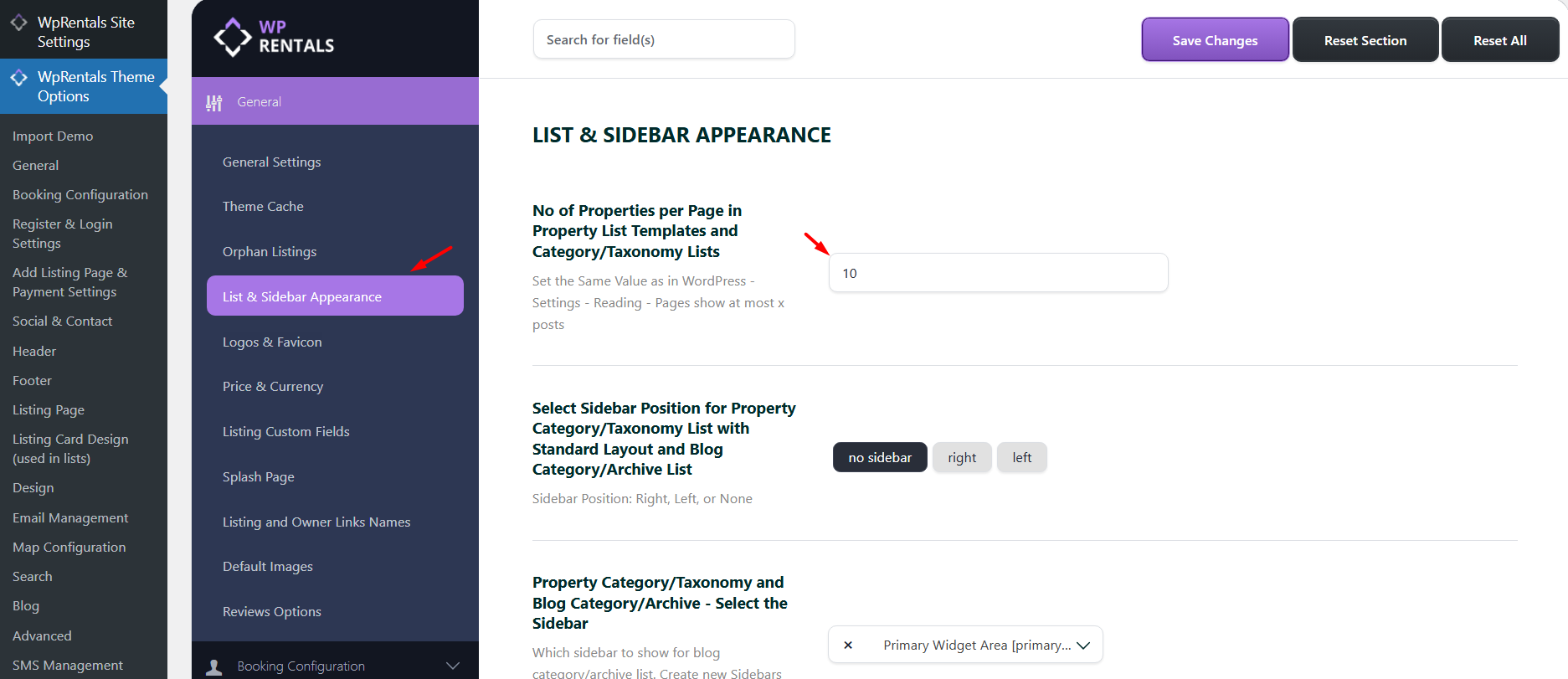Open Map Configuration in the admin sidebar
The width and height of the screenshot is (1568, 679).
[x=69, y=547]
